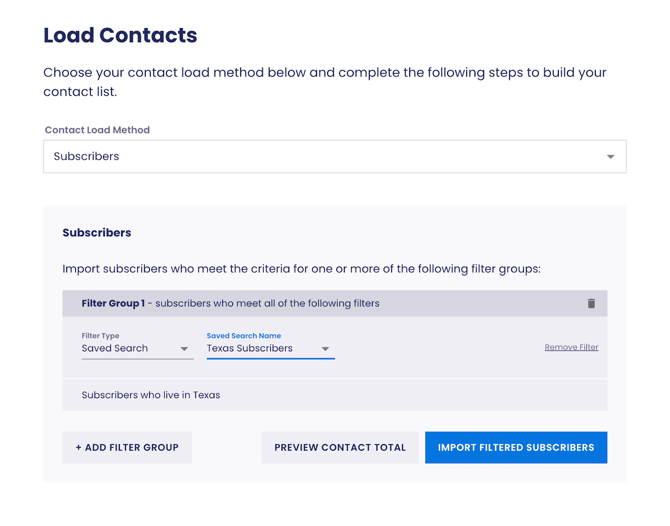Delete Filter Group 1 with trash icon
The width and height of the screenshot is (670, 526).
point(591,304)
